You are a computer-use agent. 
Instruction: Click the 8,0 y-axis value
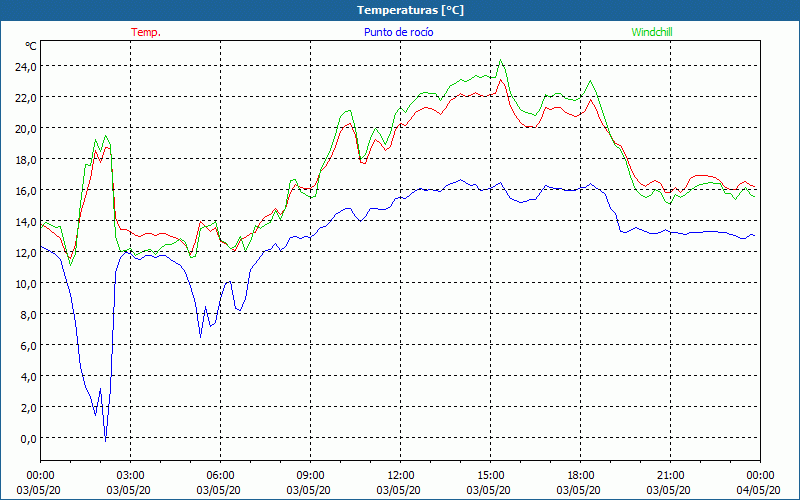pos(28,314)
